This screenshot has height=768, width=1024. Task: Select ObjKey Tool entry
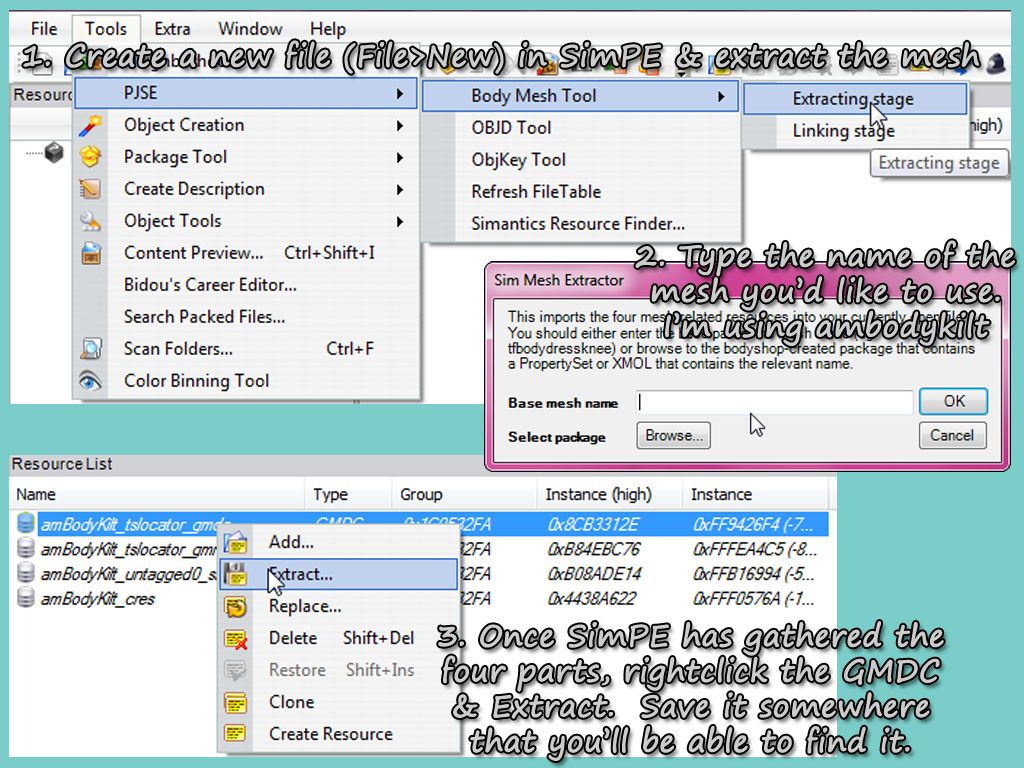pyautogui.click(x=581, y=160)
